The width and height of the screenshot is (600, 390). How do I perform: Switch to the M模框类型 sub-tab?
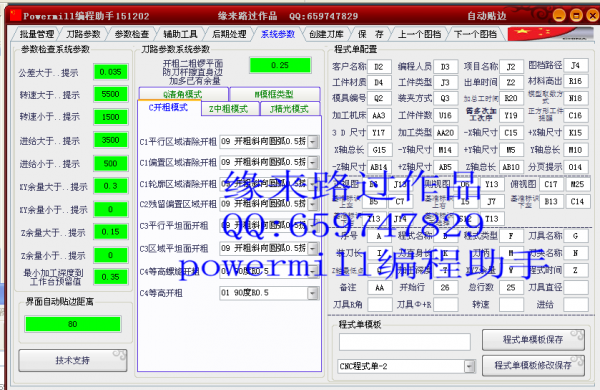(274, 94)
